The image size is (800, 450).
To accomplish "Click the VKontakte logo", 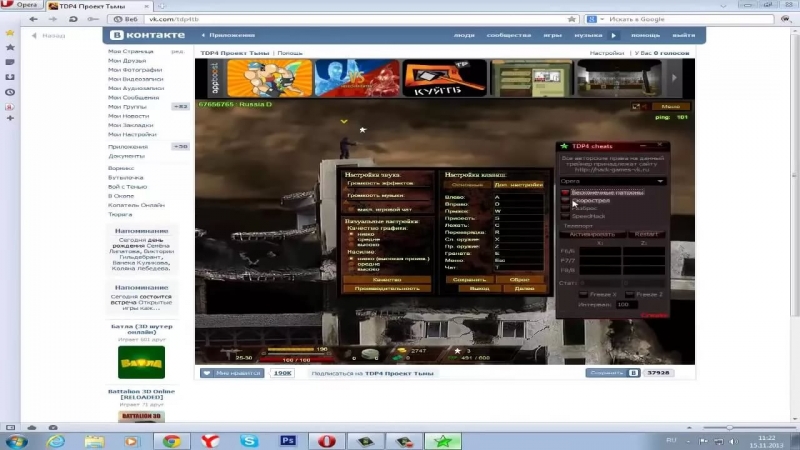I will (147, 35).
